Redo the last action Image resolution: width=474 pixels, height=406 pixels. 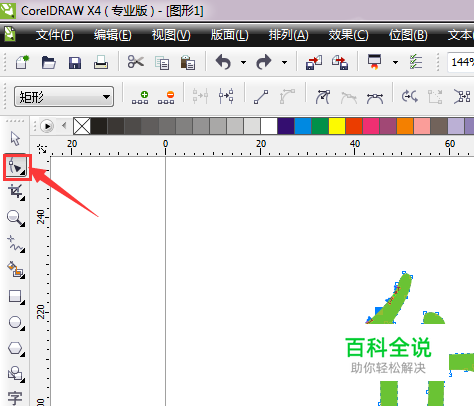click(264, 62)
